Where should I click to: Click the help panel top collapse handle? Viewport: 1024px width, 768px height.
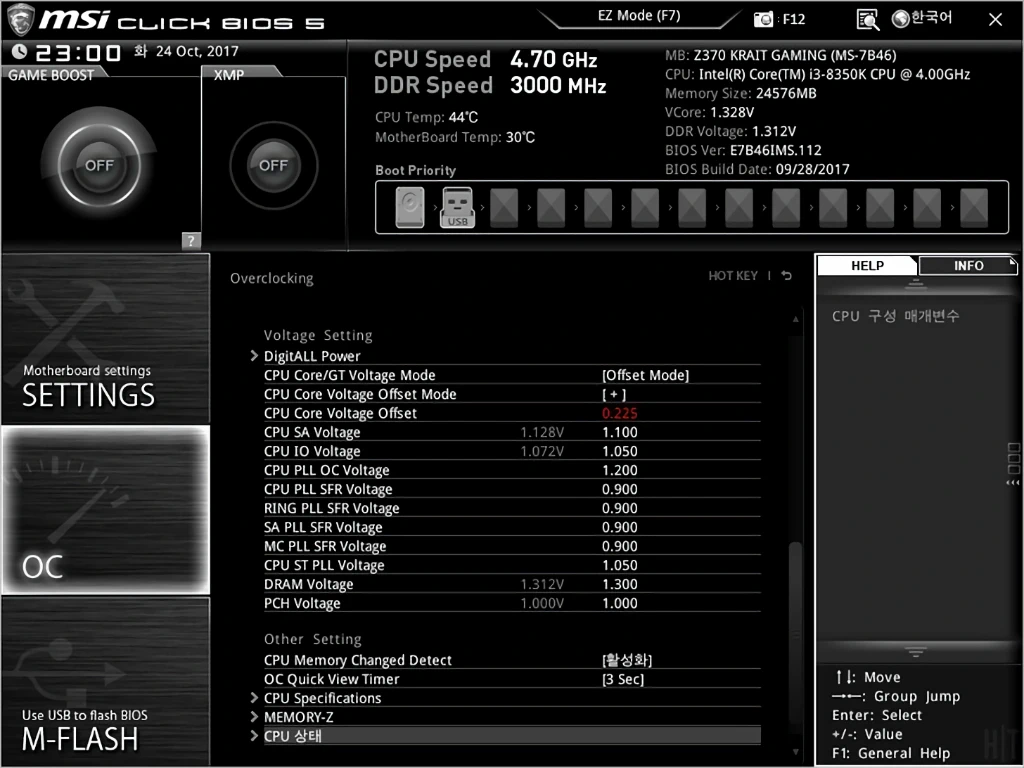tap(916, 283)
